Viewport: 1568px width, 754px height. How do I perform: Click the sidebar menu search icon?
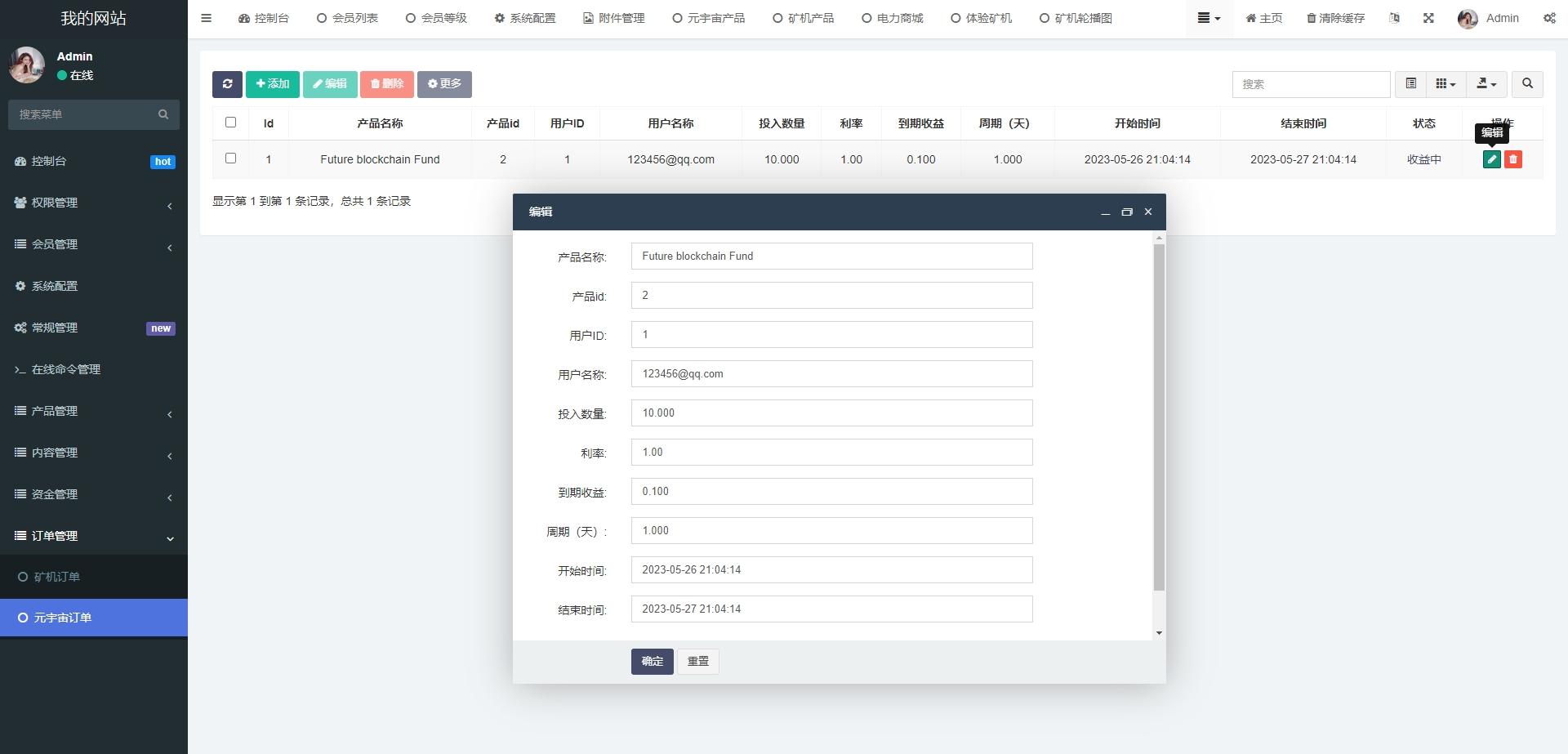tap(163, 114)
